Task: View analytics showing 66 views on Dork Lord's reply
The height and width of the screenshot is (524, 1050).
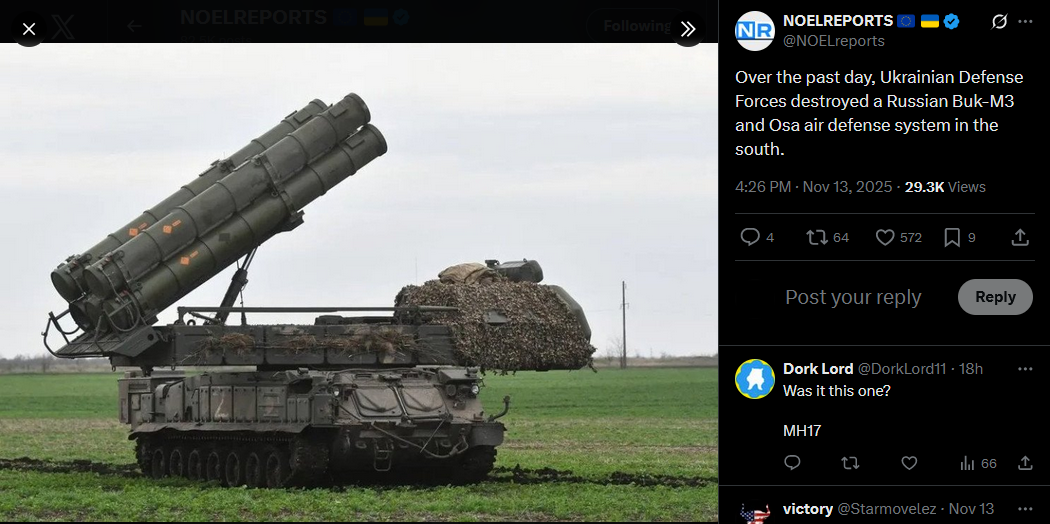Action: (978, 463)
